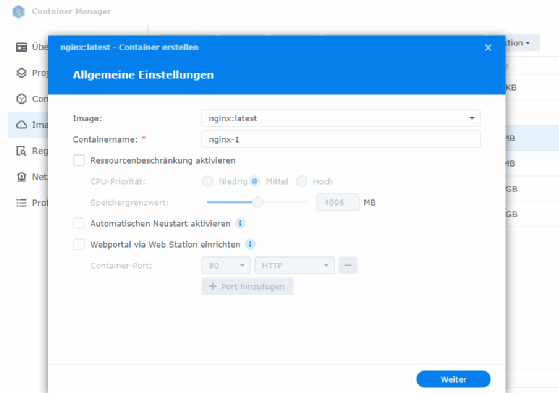
Task: Click Port hinzufügen button
Action: (x=247, y=286)
